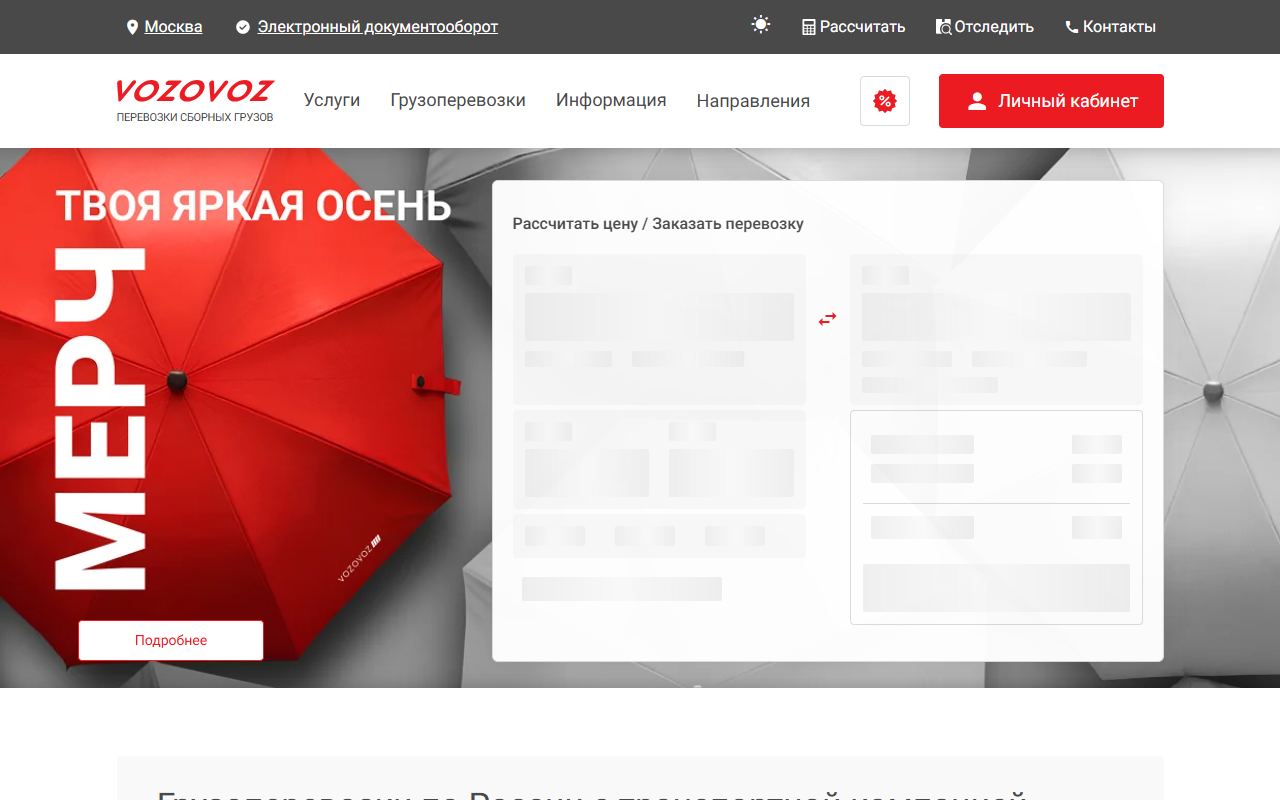Open the Информация menu
The height and width of the screenshot is (800, 1280).
pos(611,100)
